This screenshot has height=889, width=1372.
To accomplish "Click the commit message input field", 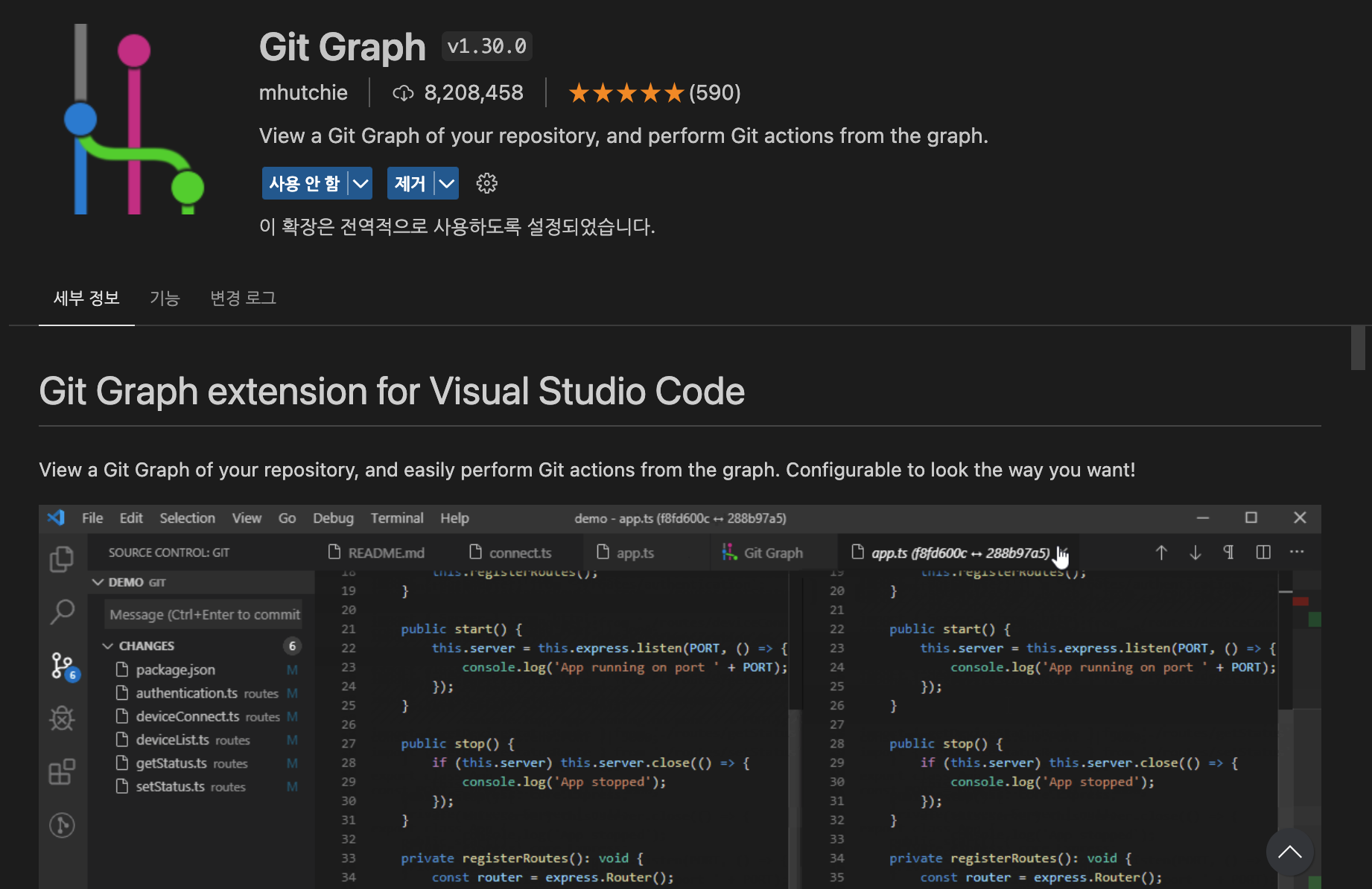I will 203,614.
